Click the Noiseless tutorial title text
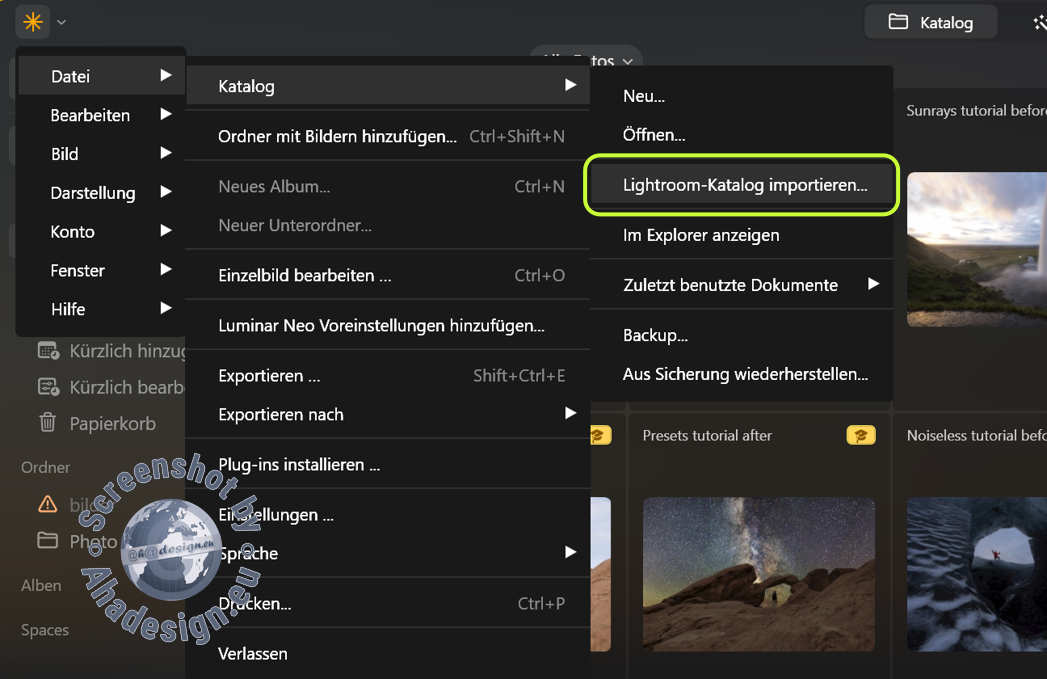The height and width of the screenshot is (679, 1047). 976,435
